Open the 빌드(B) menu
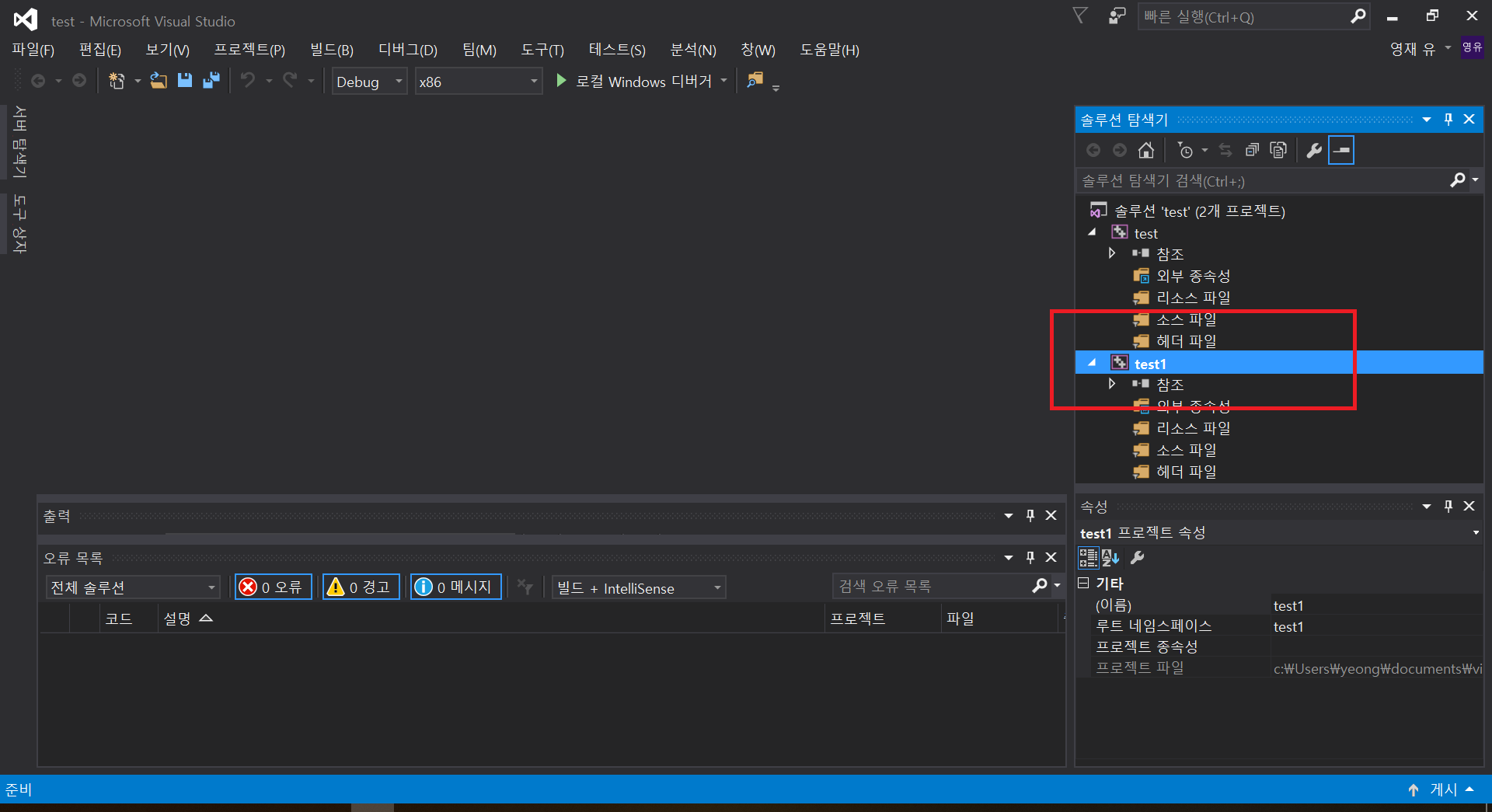The width and height of the screenshot is (1492, 812). click(x=332, y=50)
